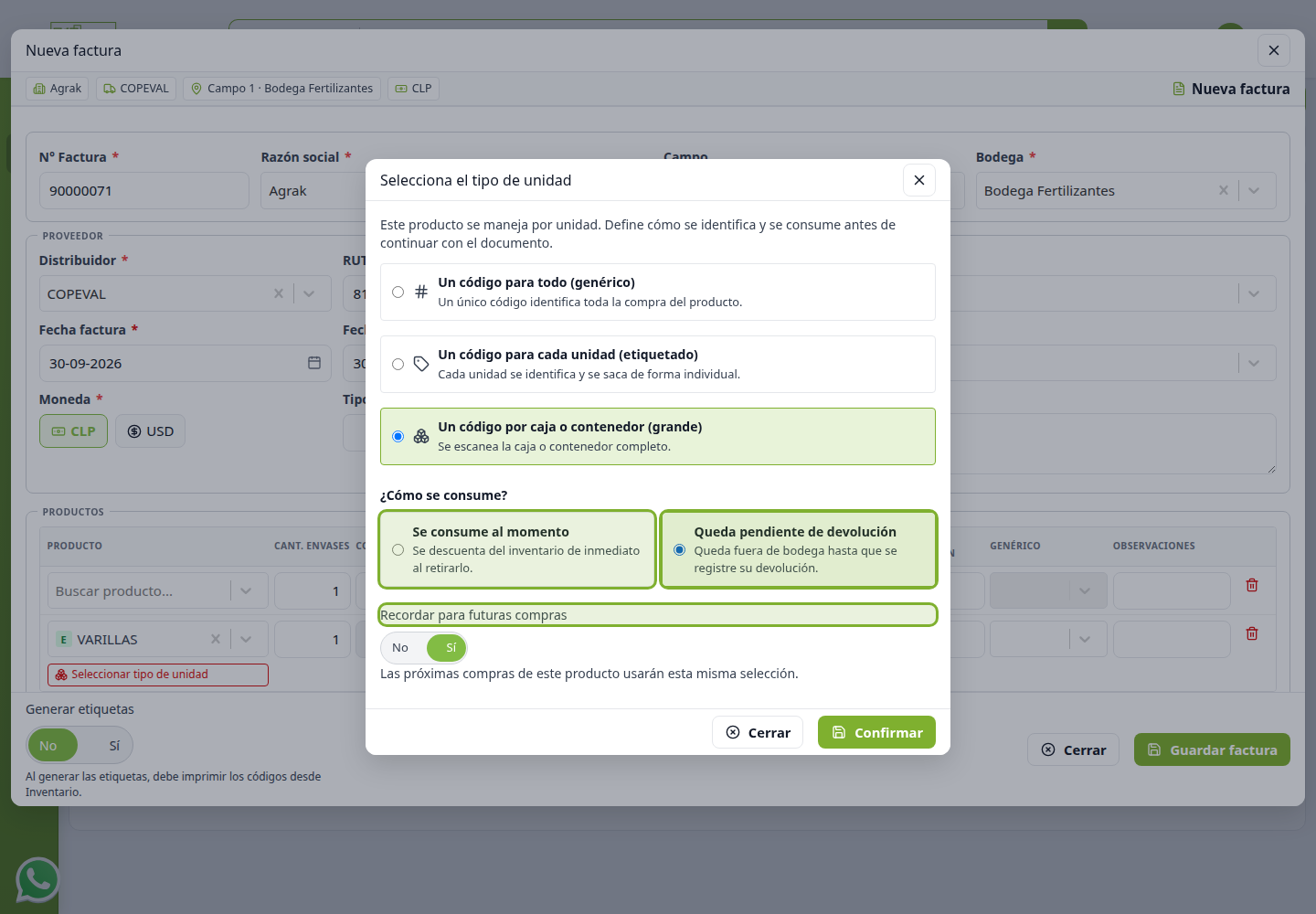The image size is (1316, 914).
Task: Click the boxes icon for container code
Action: click(x=421, y=436)
